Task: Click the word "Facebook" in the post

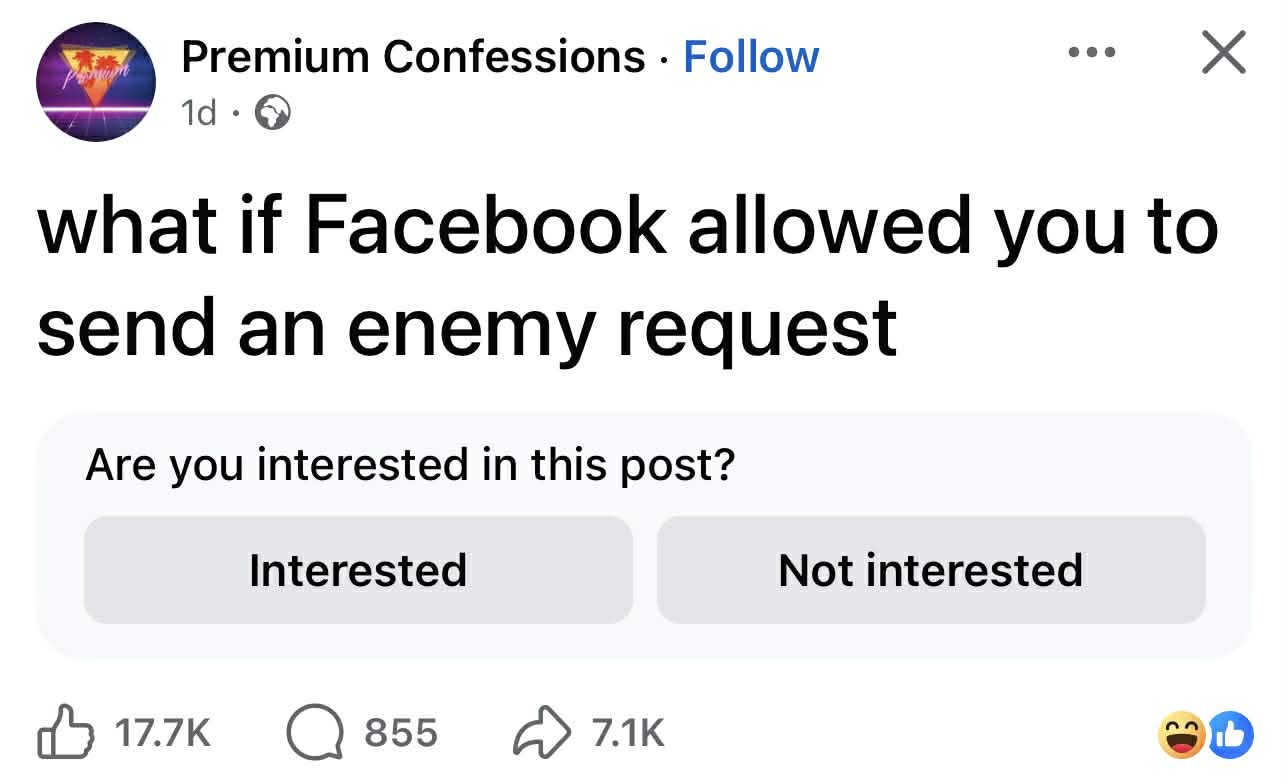Action: [485, 226]
